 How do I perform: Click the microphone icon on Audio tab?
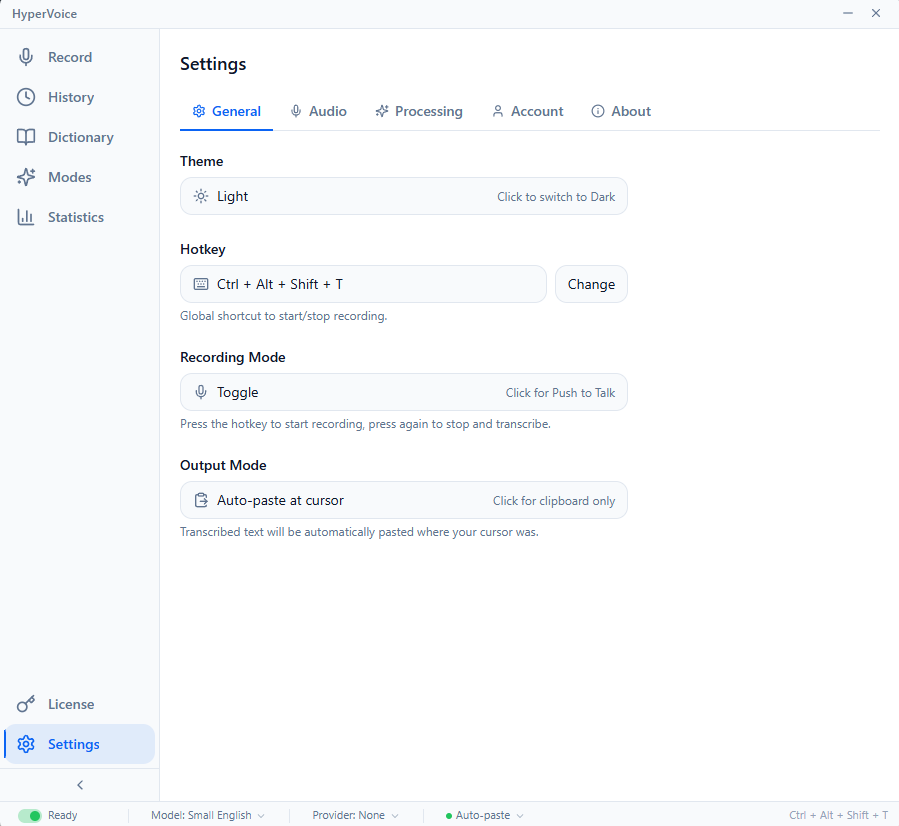click(x=296, y=111)
